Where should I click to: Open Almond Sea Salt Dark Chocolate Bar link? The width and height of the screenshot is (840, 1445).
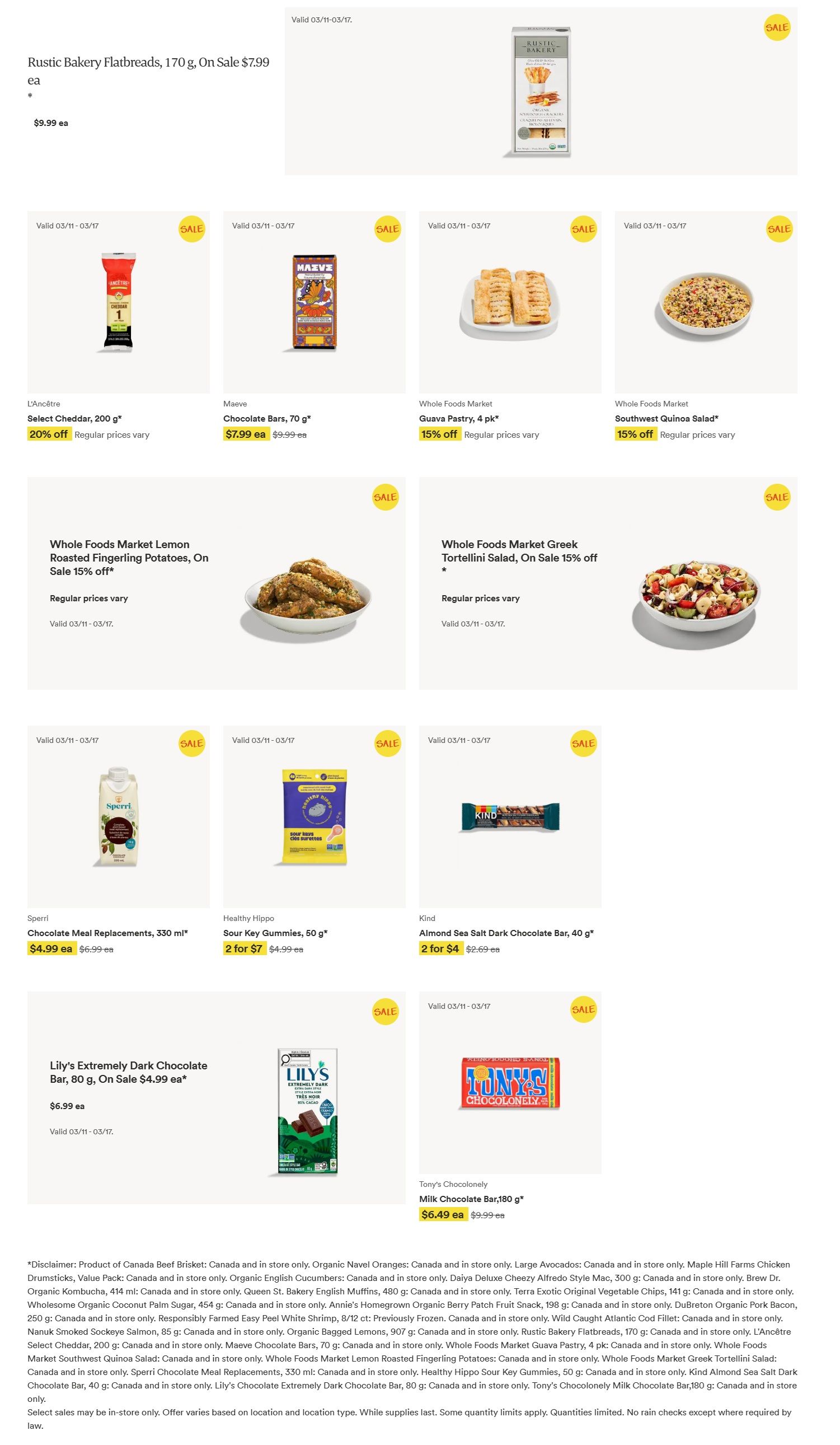pyautogui.click(x=506, y=933)
